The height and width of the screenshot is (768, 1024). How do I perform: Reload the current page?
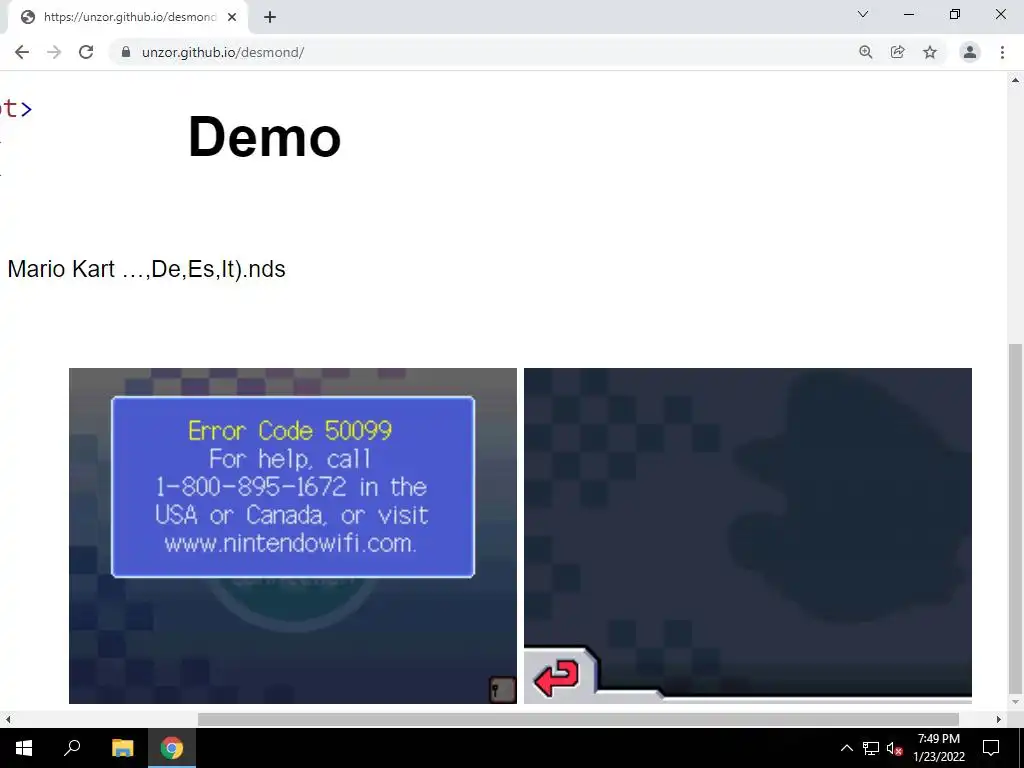point(86,52)
